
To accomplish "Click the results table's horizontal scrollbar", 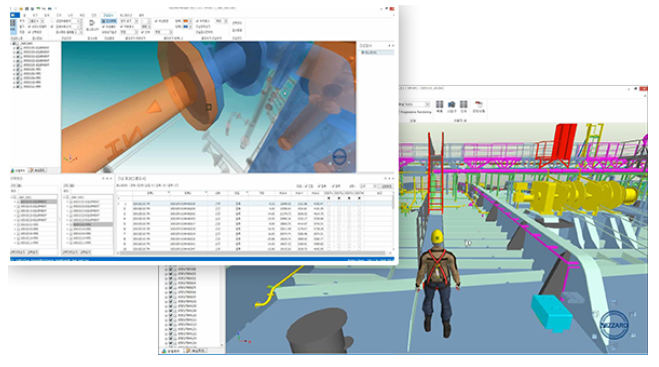I will pos(252,253).
